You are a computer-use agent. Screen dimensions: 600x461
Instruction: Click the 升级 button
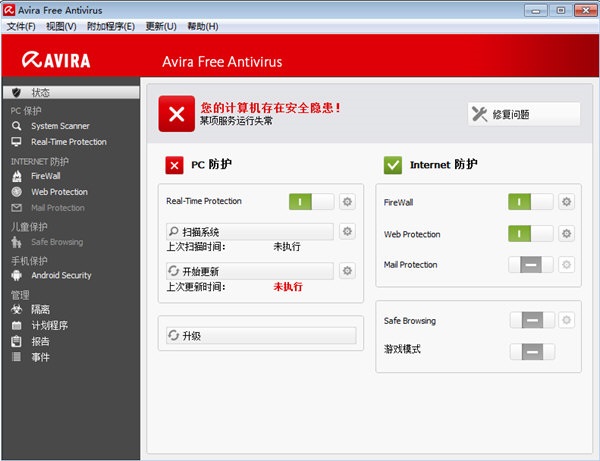tap(261, 336)
